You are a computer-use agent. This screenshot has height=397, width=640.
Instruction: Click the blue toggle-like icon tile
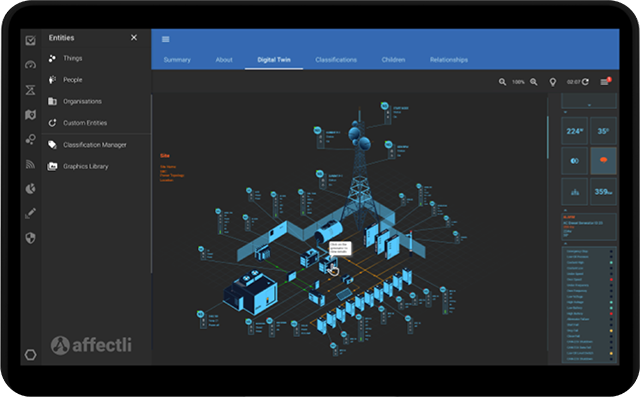click(x=575, y=161)
